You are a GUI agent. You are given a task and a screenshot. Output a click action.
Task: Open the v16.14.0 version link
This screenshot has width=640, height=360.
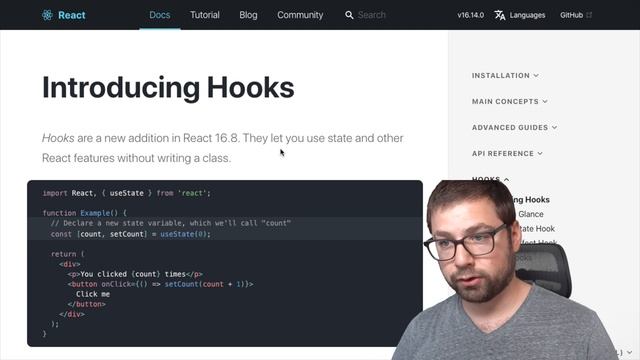click(x=471, y=15)
